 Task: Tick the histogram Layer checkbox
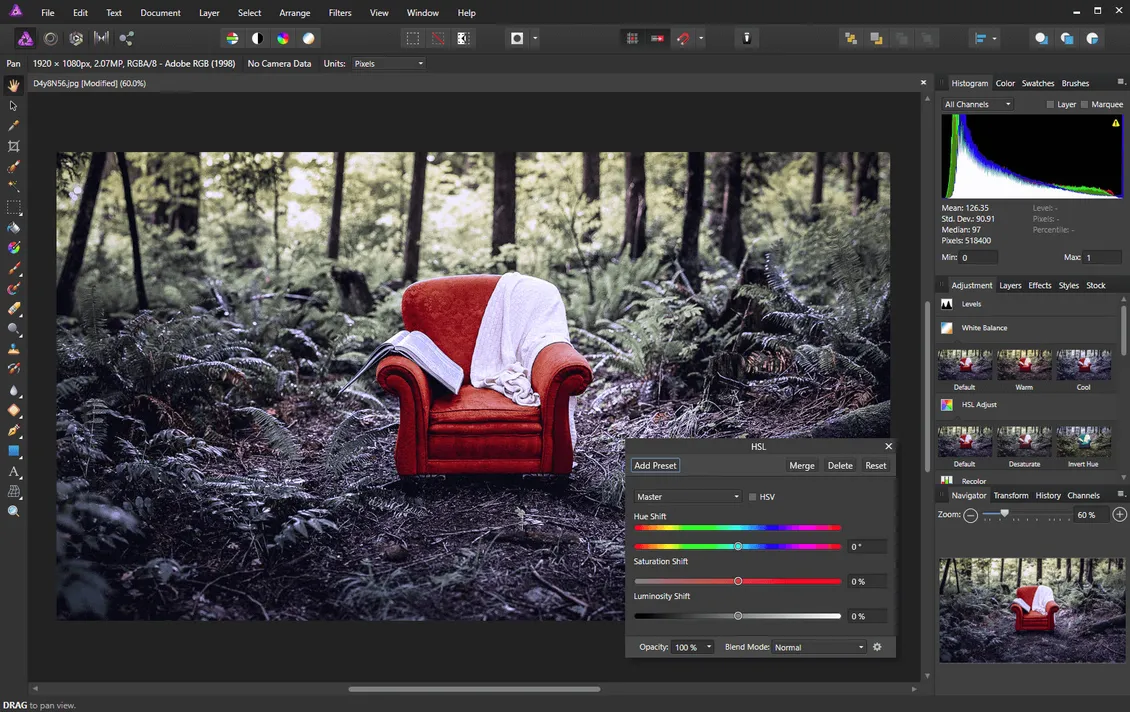point(1050,105)
